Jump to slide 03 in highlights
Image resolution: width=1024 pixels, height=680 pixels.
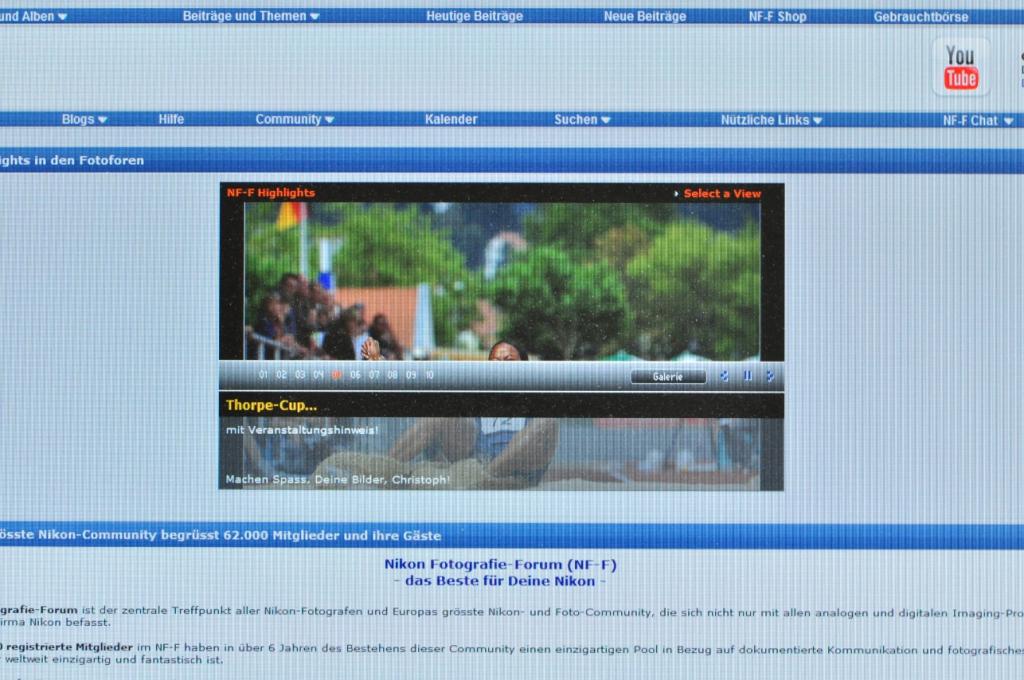coord(300,375)
